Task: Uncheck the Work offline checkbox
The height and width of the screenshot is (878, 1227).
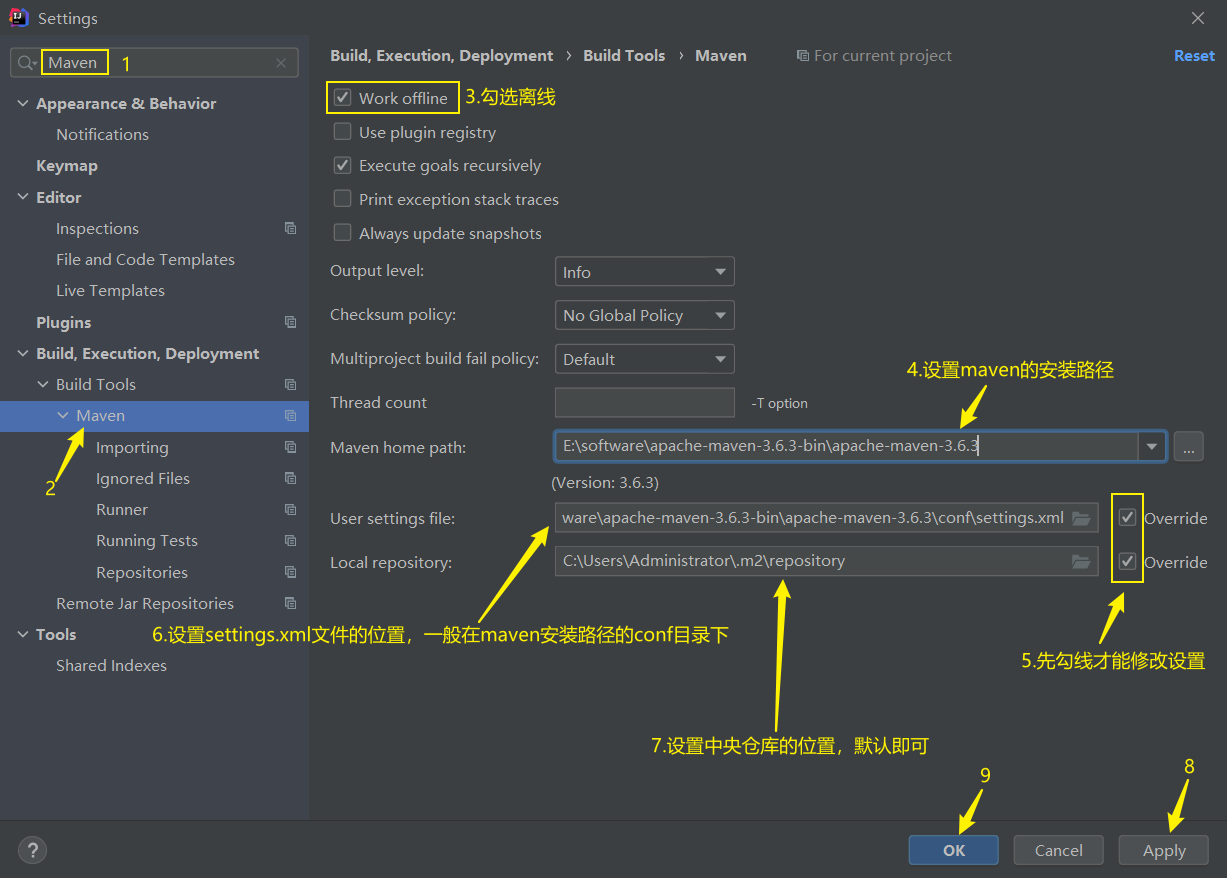Action: pos(341,97)
